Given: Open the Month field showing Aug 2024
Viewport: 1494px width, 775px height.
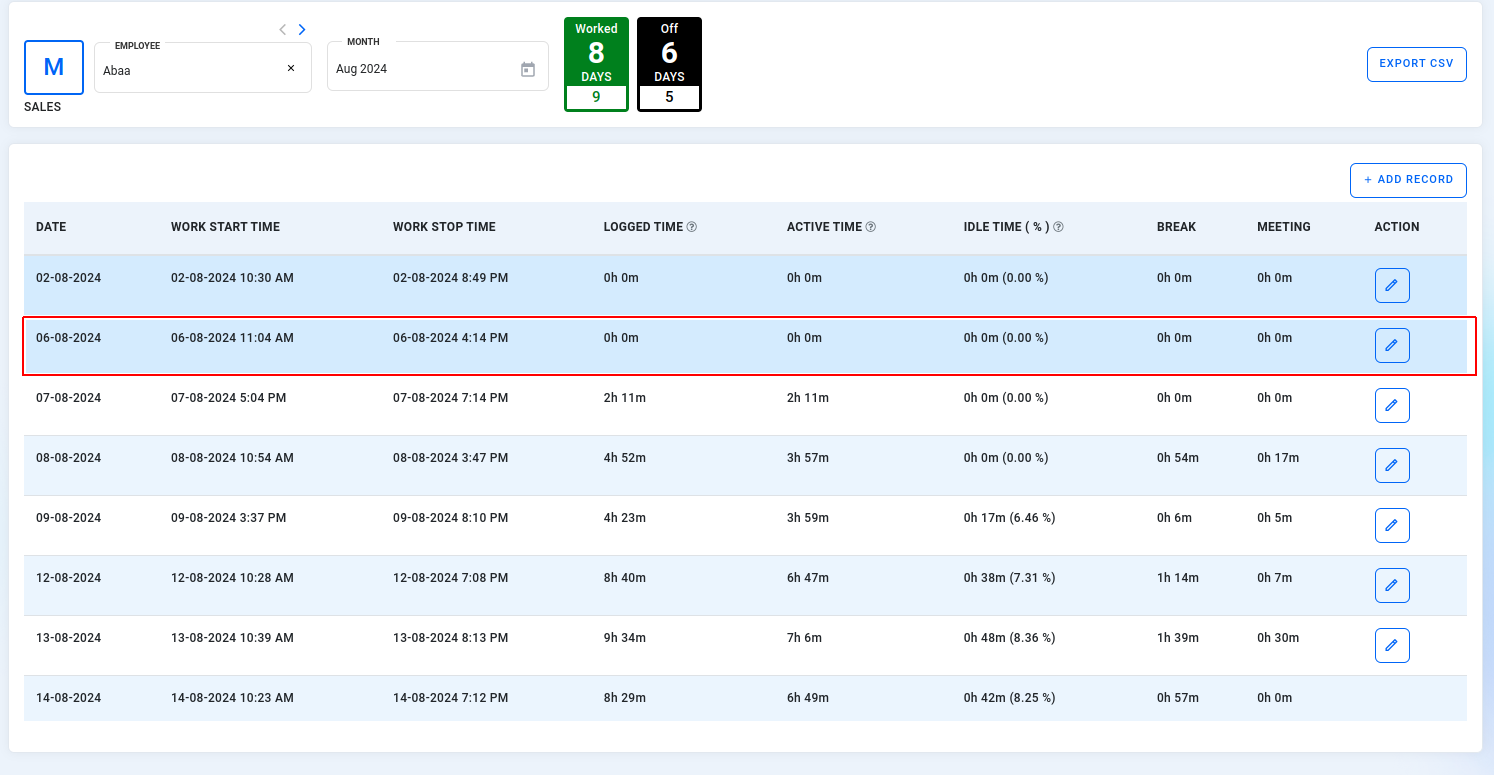Looking at the screenshot, I should pos(438,67).
